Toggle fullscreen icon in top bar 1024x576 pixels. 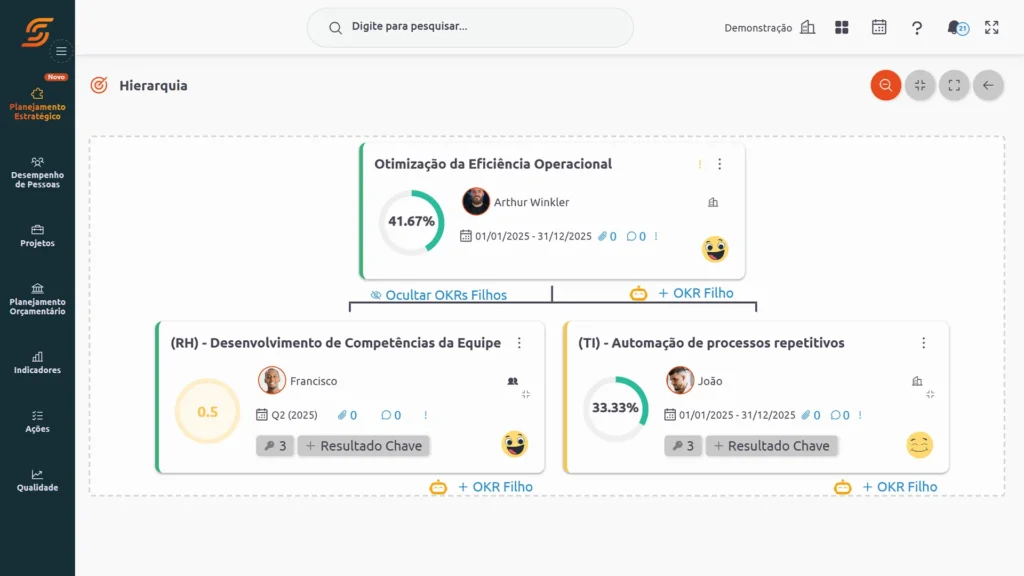point(991,27)
